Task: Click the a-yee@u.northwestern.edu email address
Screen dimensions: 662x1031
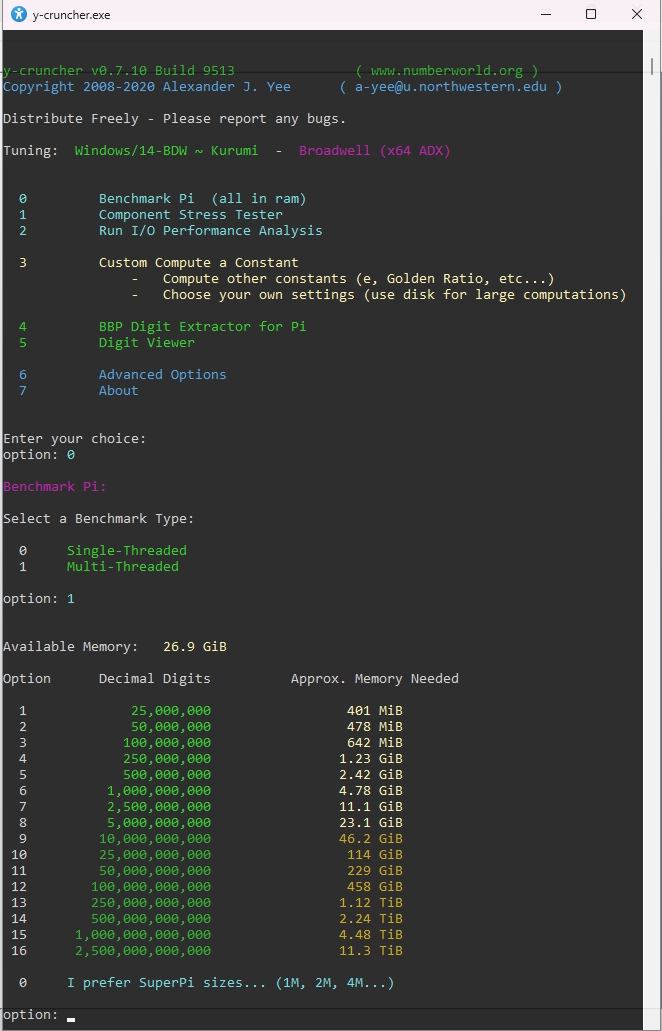Action: (x=450, y=87)
